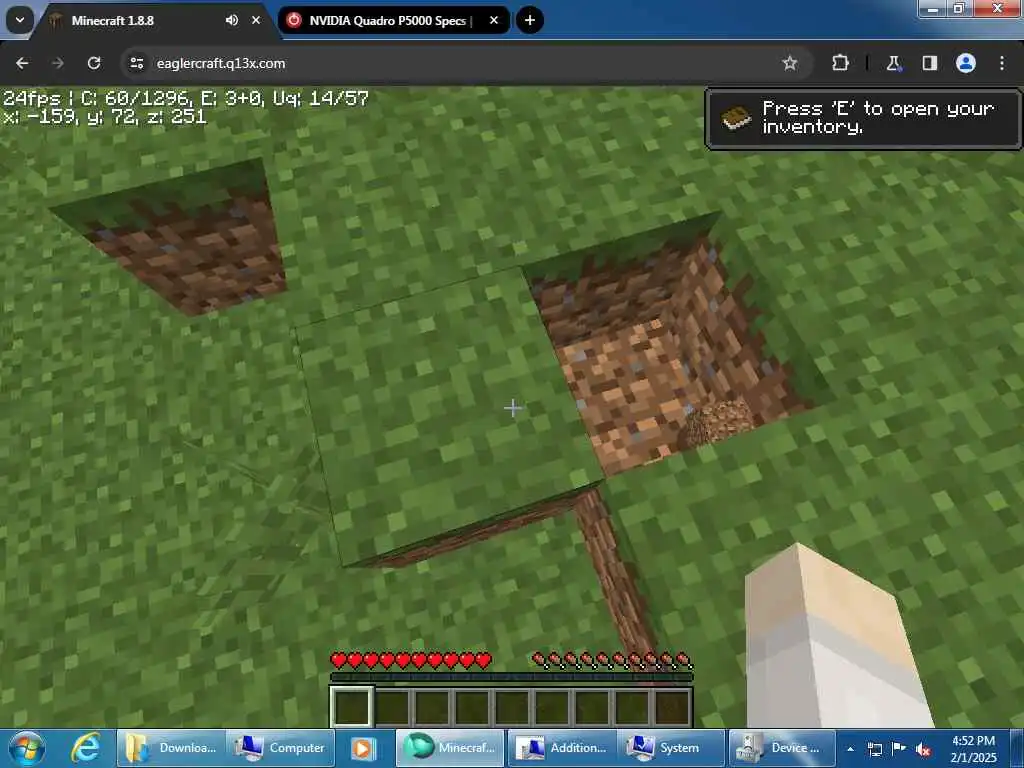This screenshot has width=1024, height=768.
Task: Open network status tray icon
Action: click(875, 749)
